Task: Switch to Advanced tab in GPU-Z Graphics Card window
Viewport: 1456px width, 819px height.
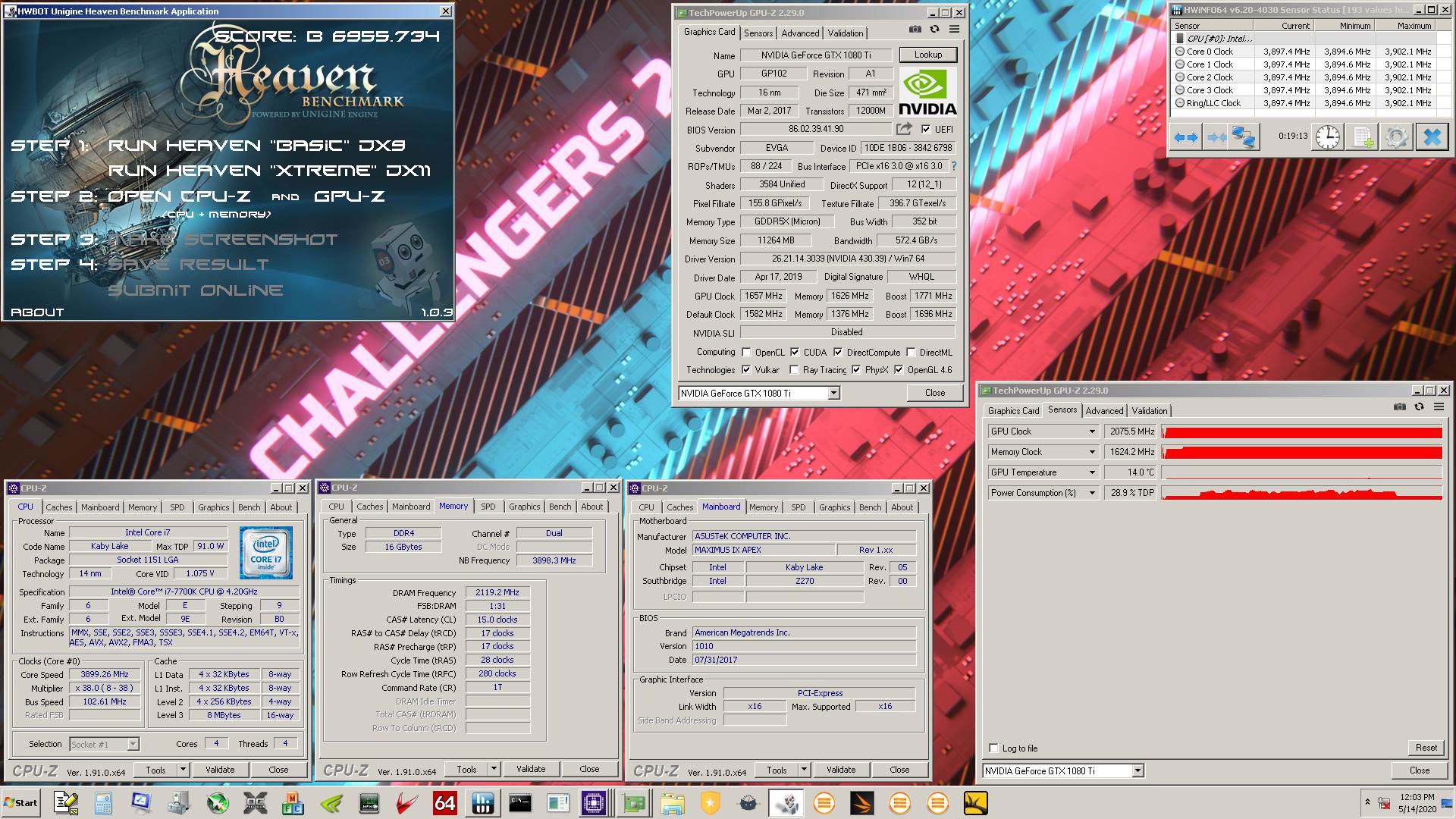Action: (x=800, y=33)
